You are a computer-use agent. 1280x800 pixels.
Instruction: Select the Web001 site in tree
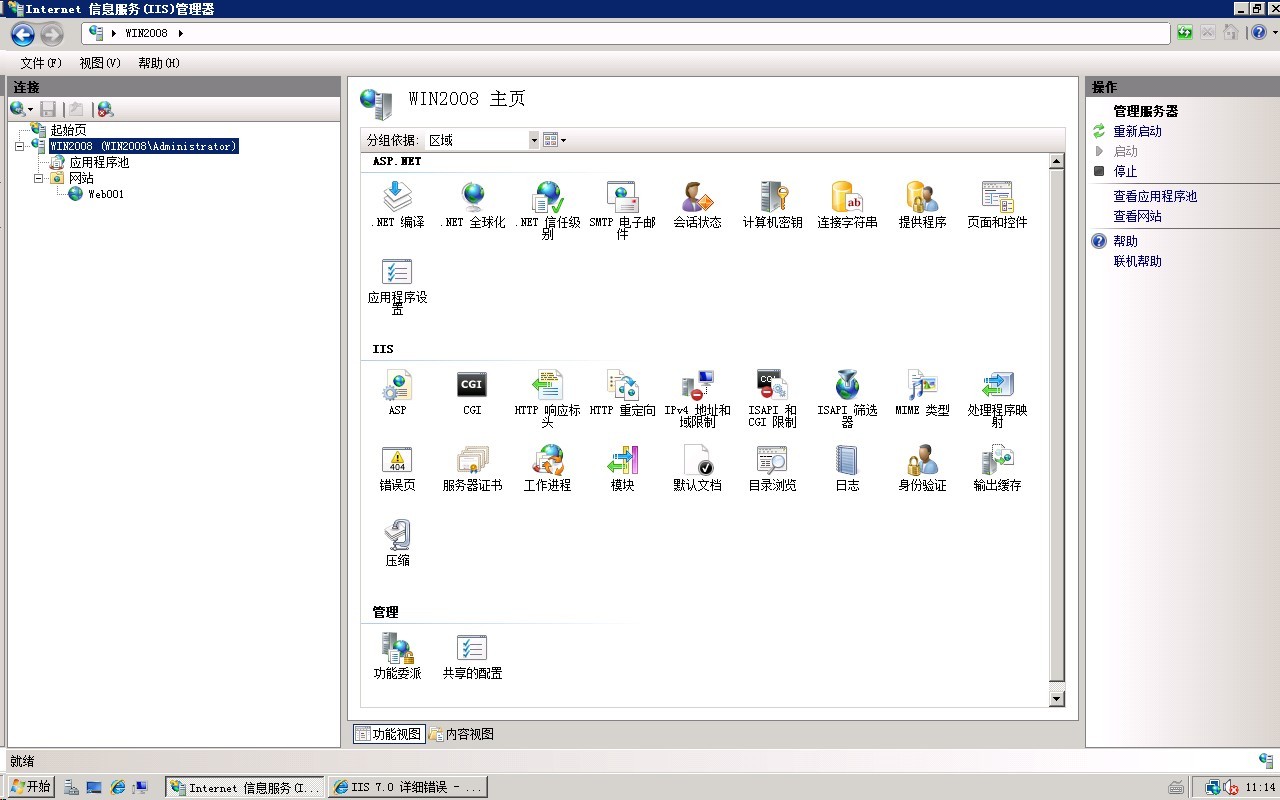pyautogui.click(x=105, y=194)
